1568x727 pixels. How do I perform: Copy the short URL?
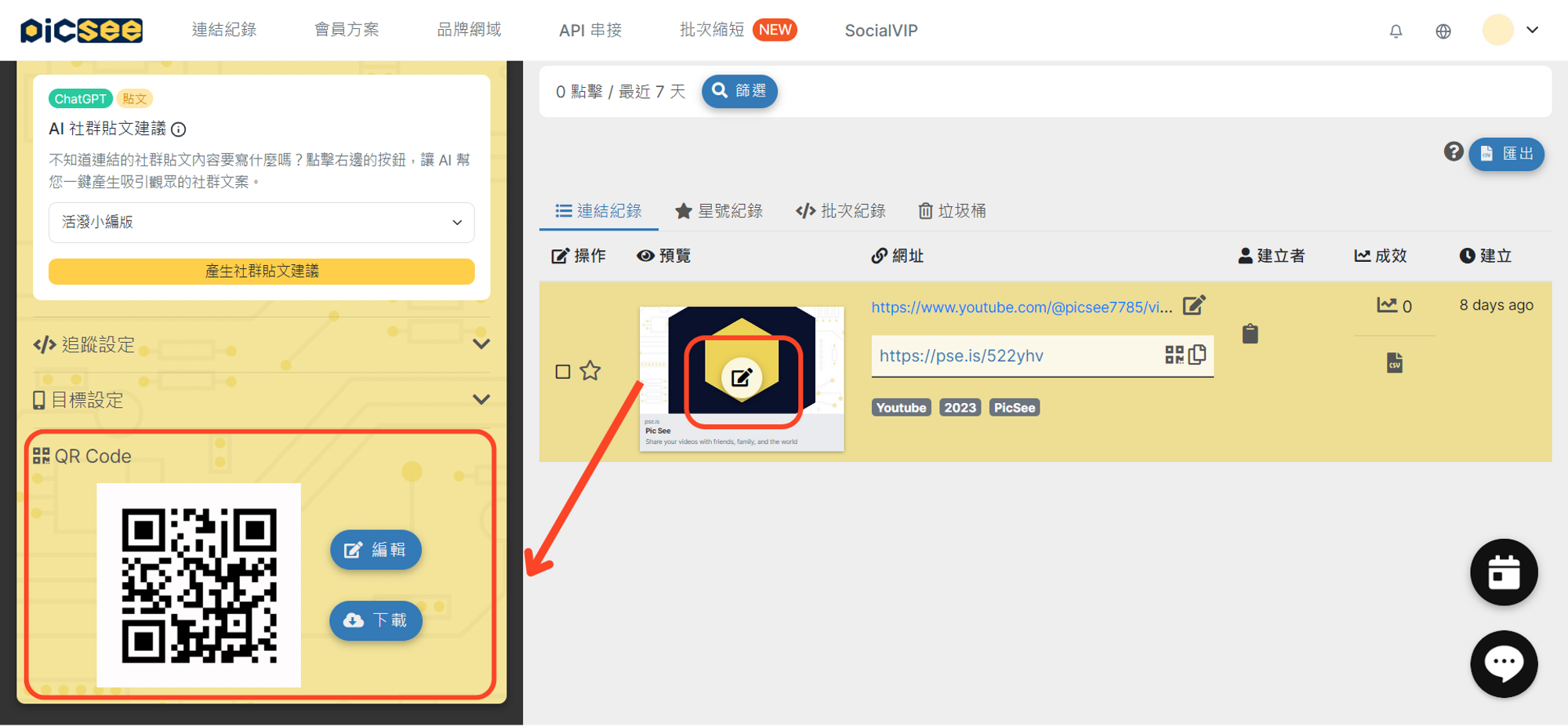[1198, 354]
